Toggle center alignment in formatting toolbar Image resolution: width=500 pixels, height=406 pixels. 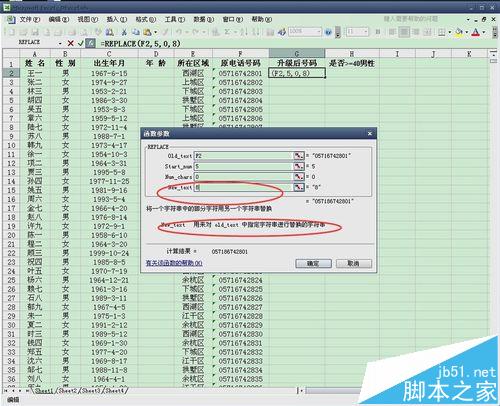[404, 32]
